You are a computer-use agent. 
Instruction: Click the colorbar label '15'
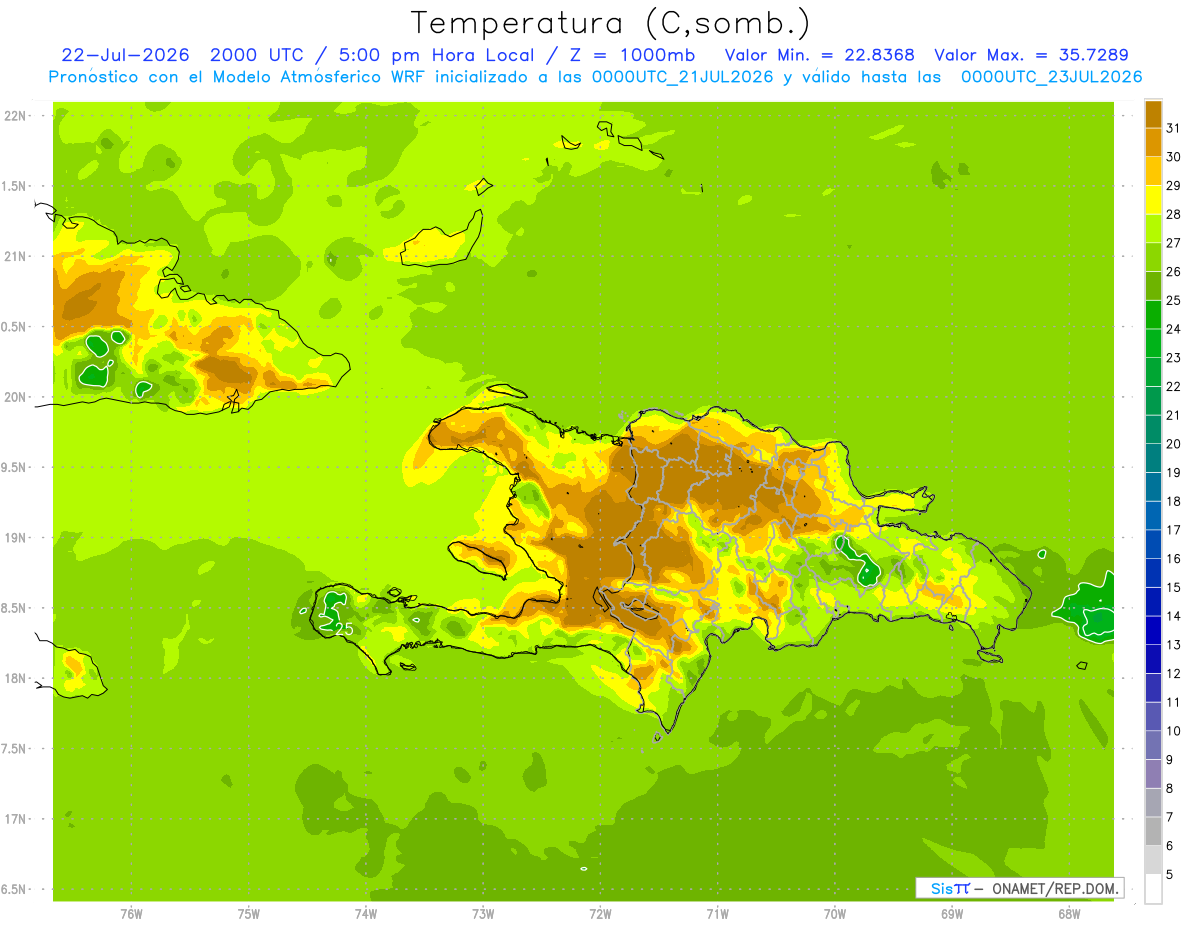(x=1173, y=587)
